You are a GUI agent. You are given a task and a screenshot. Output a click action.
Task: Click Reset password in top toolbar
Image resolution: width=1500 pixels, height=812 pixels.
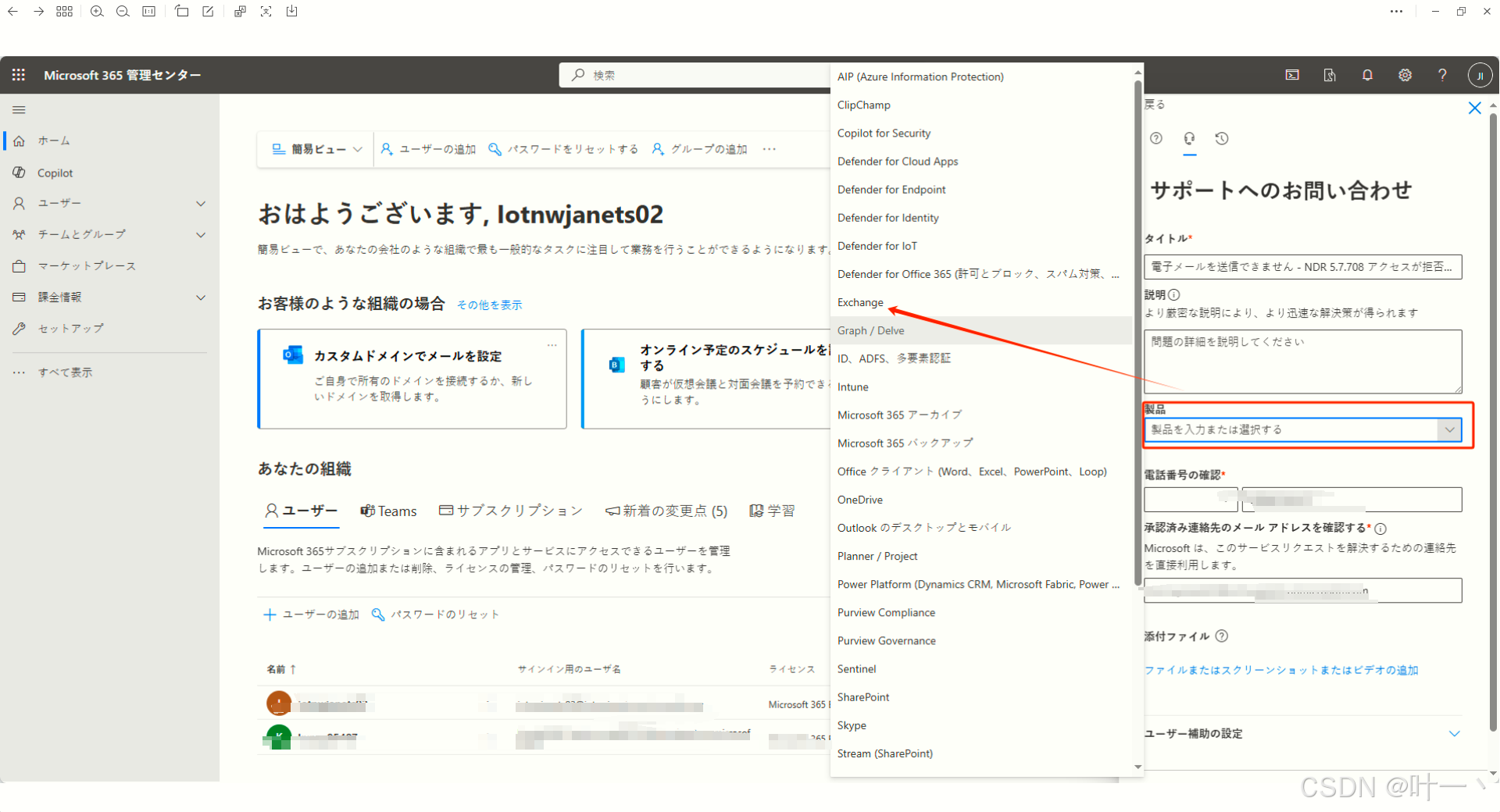coord(563,149)
